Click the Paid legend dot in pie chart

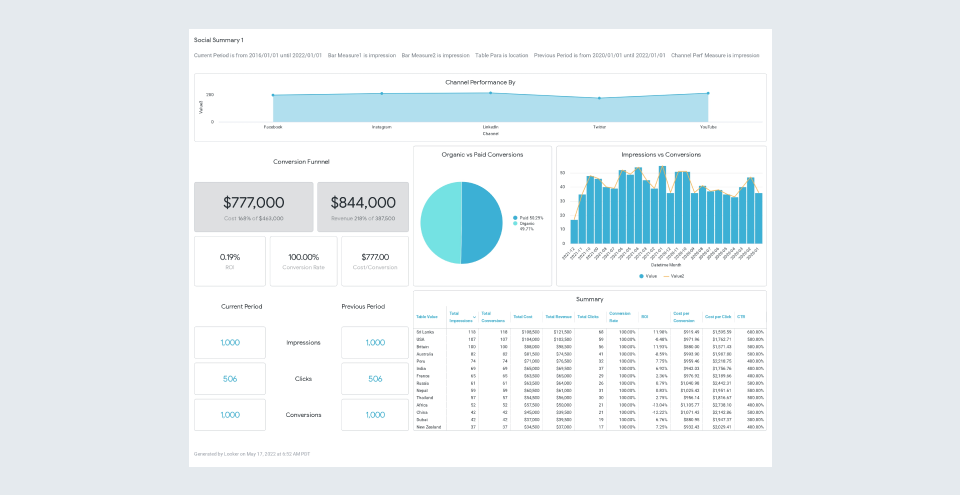tap(516, 217)
